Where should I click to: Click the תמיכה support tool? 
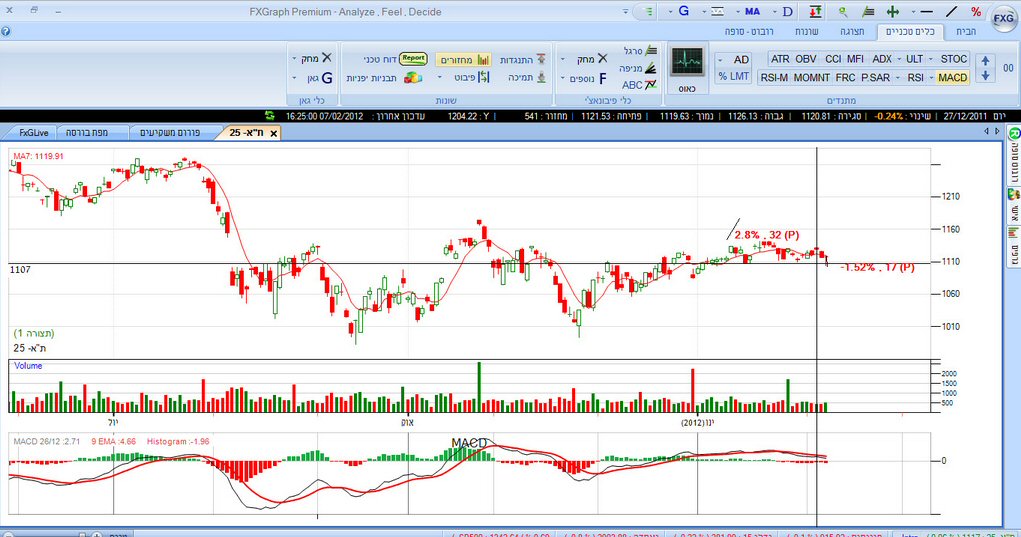pyautogui.click(x=527, y=77)
